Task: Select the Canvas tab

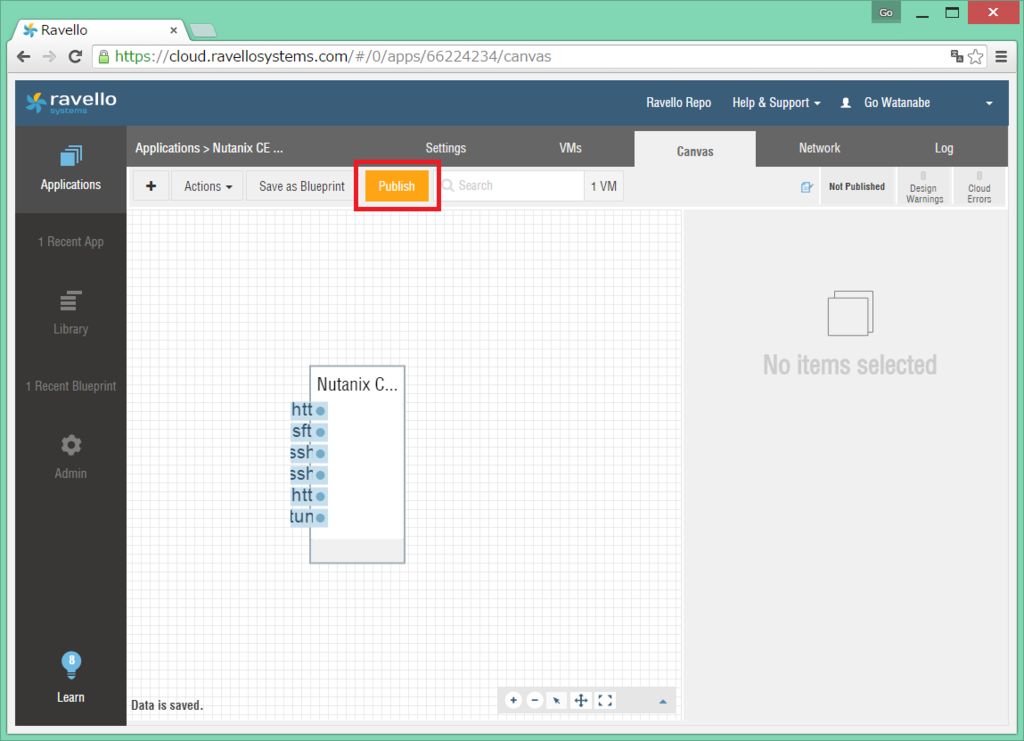Action: pyautogui.click(x=695, y=150)
